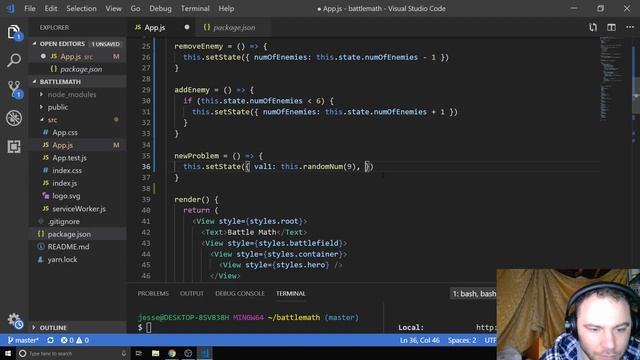Open the Explorer view in activity bar
This screenshot has height=360, width=640.
click(x=14, y=32)
